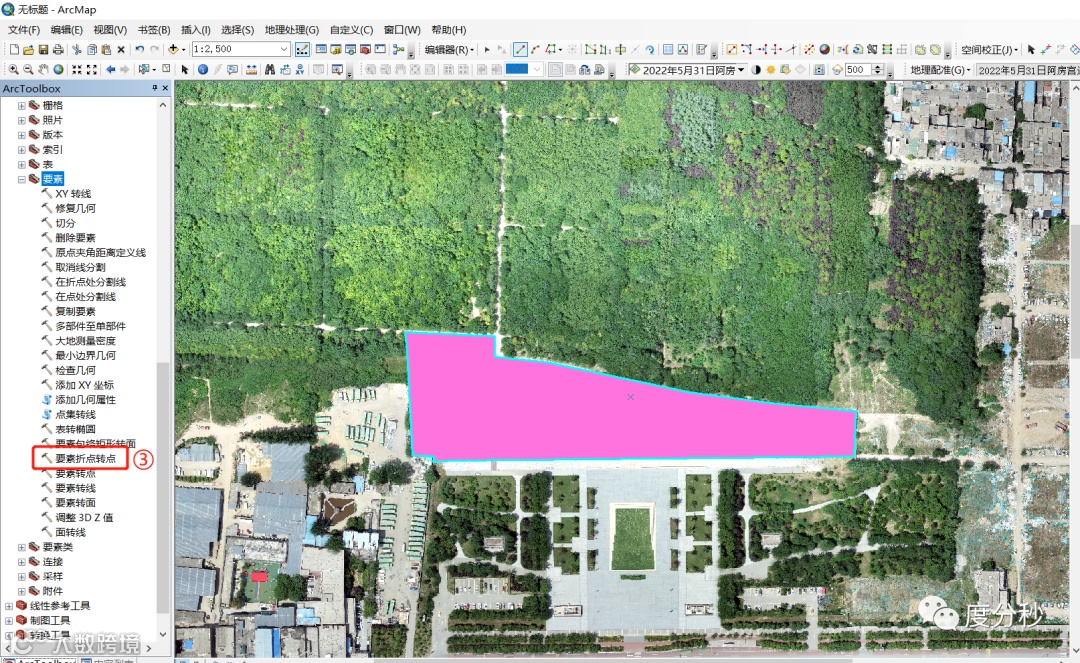Open a map document via folder icon
Image resolution: width=1080 pixels, height=663 pixels.
point(28,50)
